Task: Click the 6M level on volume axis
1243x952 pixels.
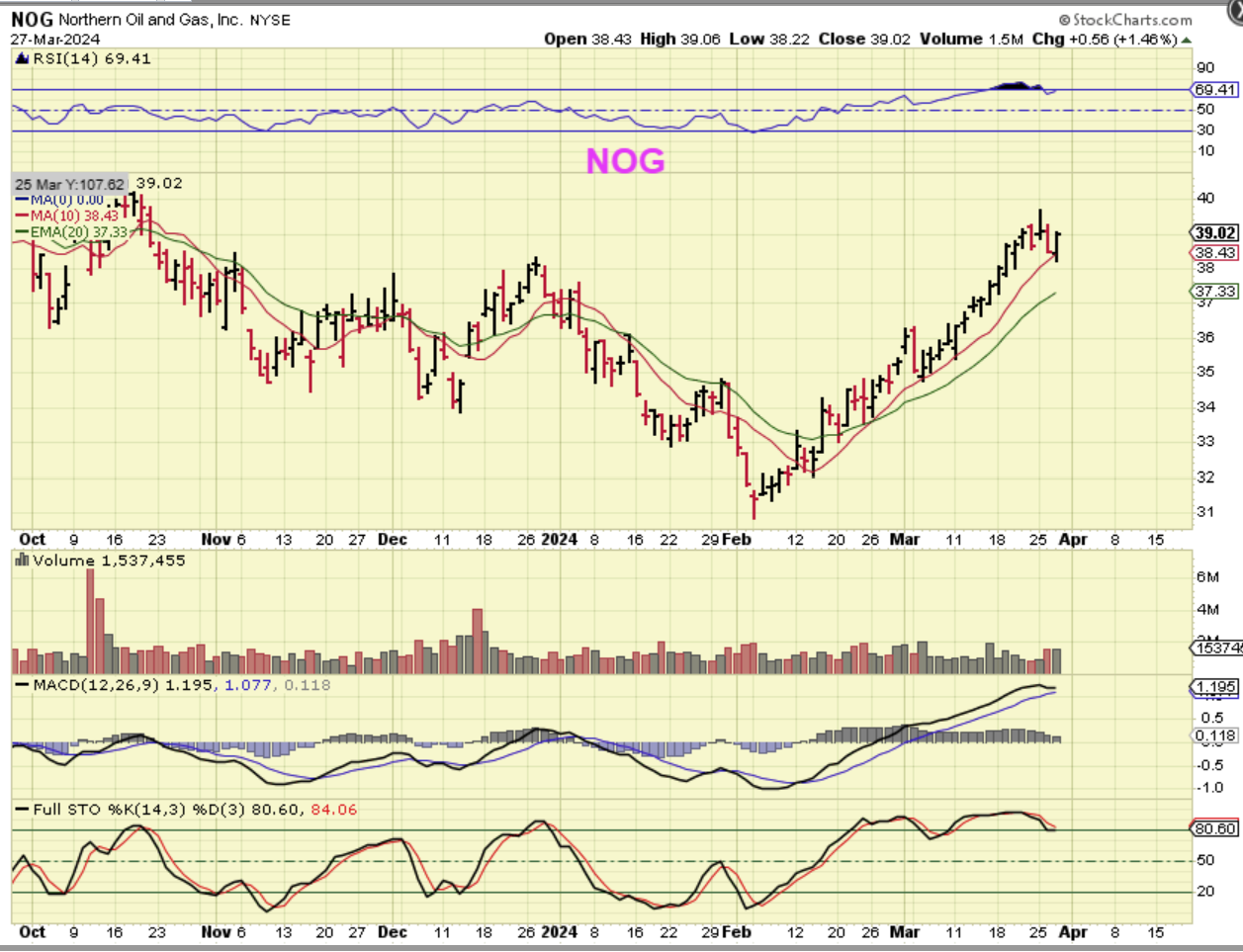Action: point(1207,577)
